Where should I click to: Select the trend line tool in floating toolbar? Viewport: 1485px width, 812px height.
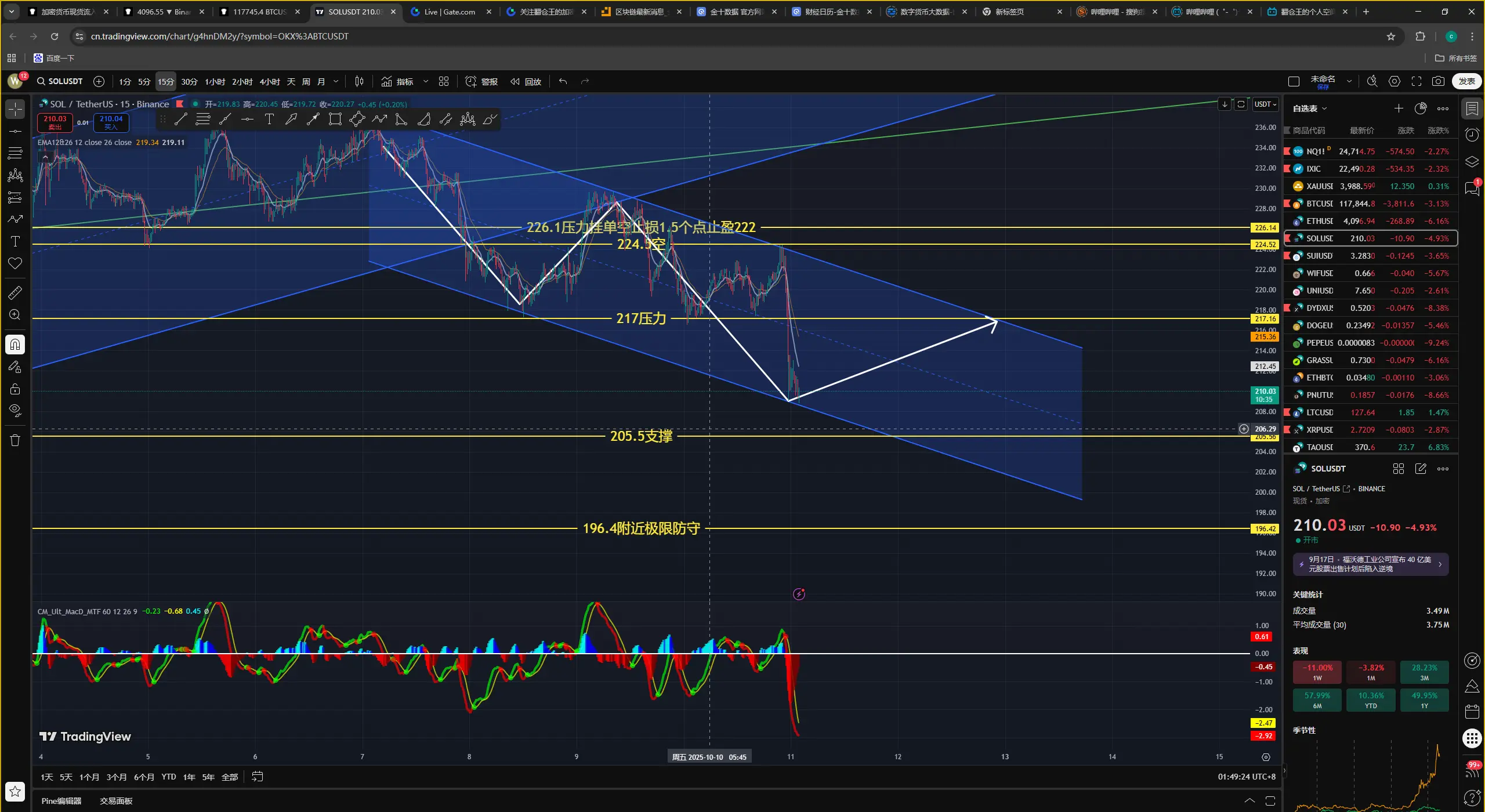(181, 119)
